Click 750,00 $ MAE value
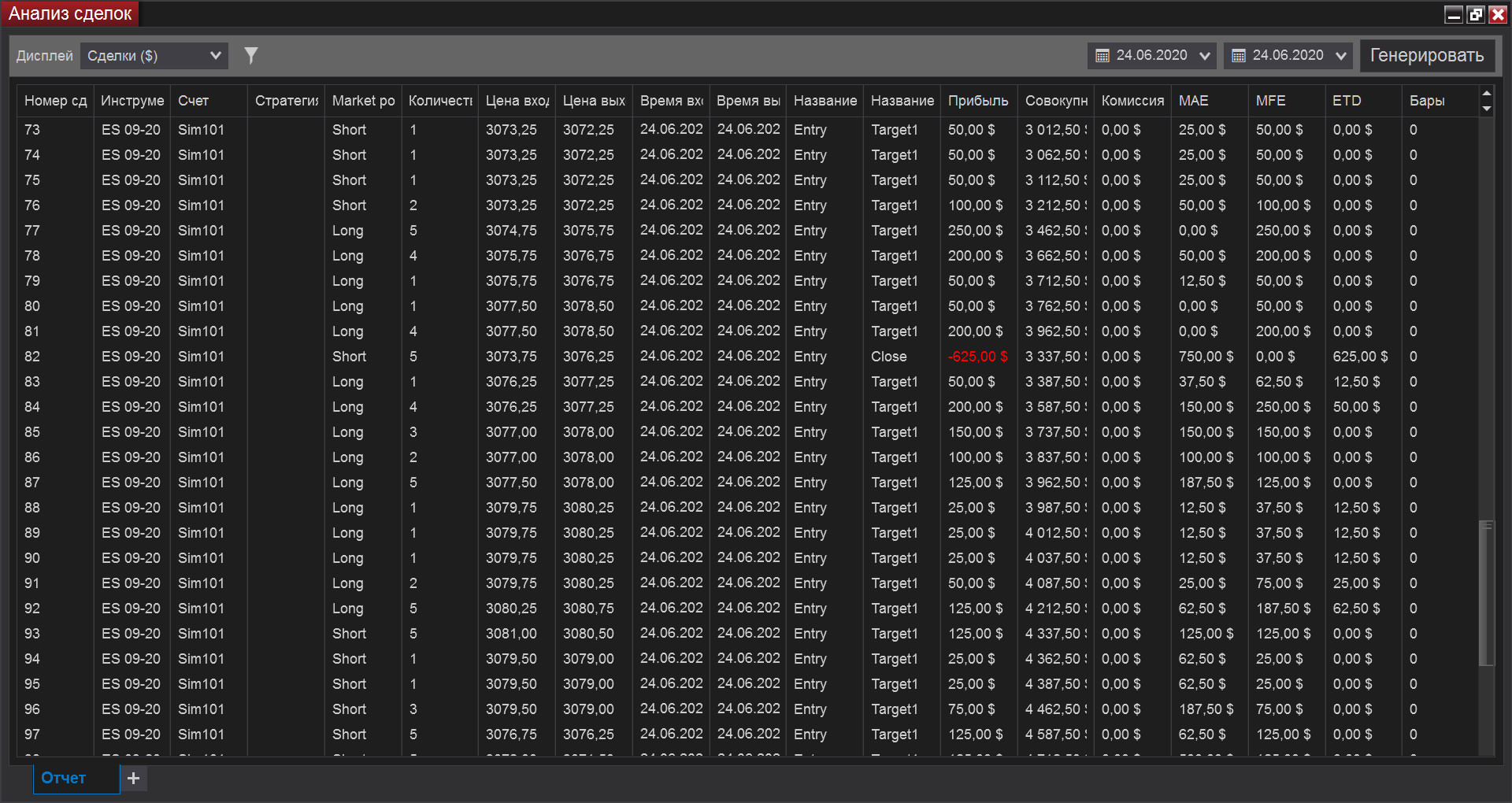Viewport: 1512px width, 803px height. (x=1206, y=357)
